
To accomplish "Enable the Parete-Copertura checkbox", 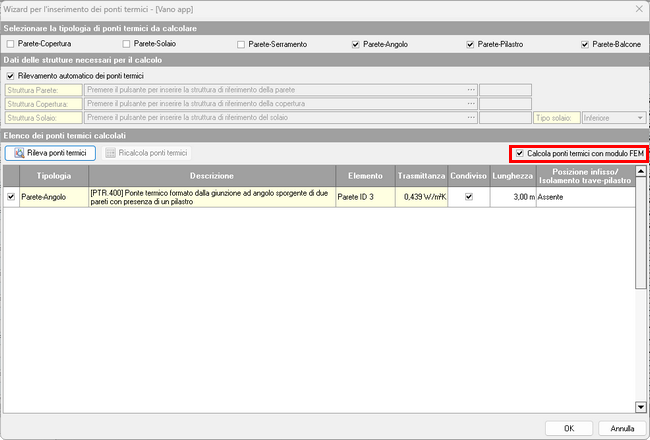I will (x=11, y=45).
